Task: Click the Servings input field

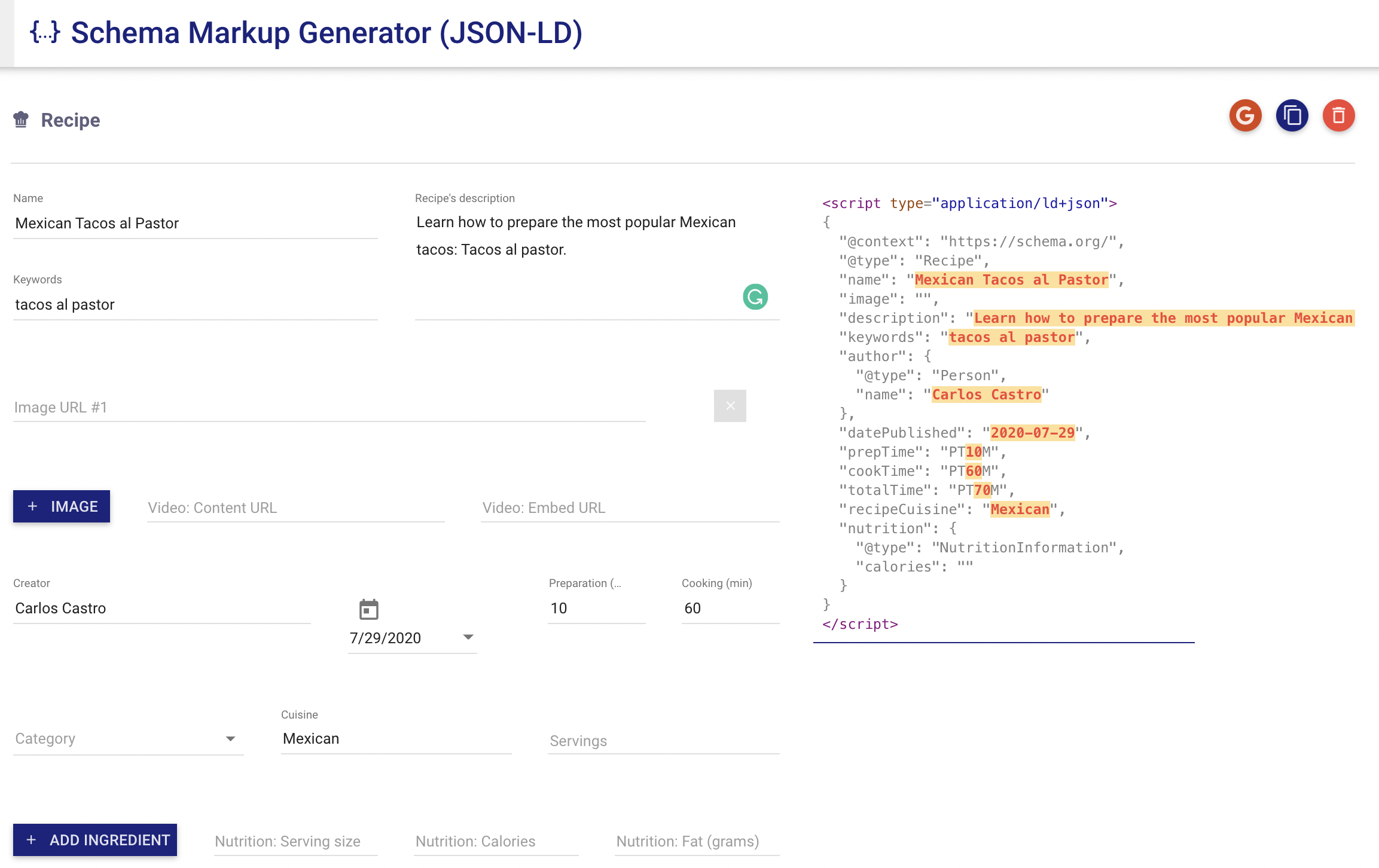Action: (664, 741)
